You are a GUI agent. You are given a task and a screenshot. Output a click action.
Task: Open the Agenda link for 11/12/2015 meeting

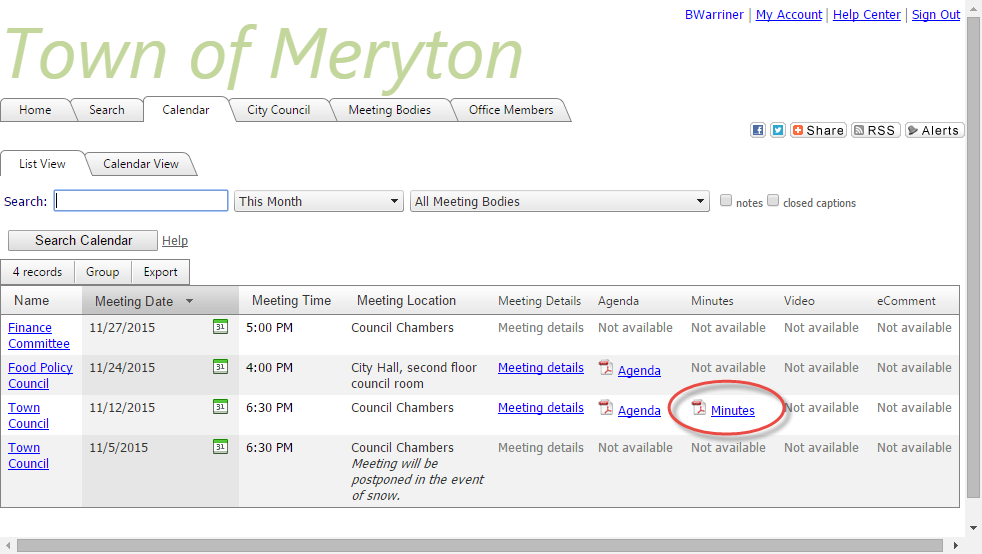[639, 411]
